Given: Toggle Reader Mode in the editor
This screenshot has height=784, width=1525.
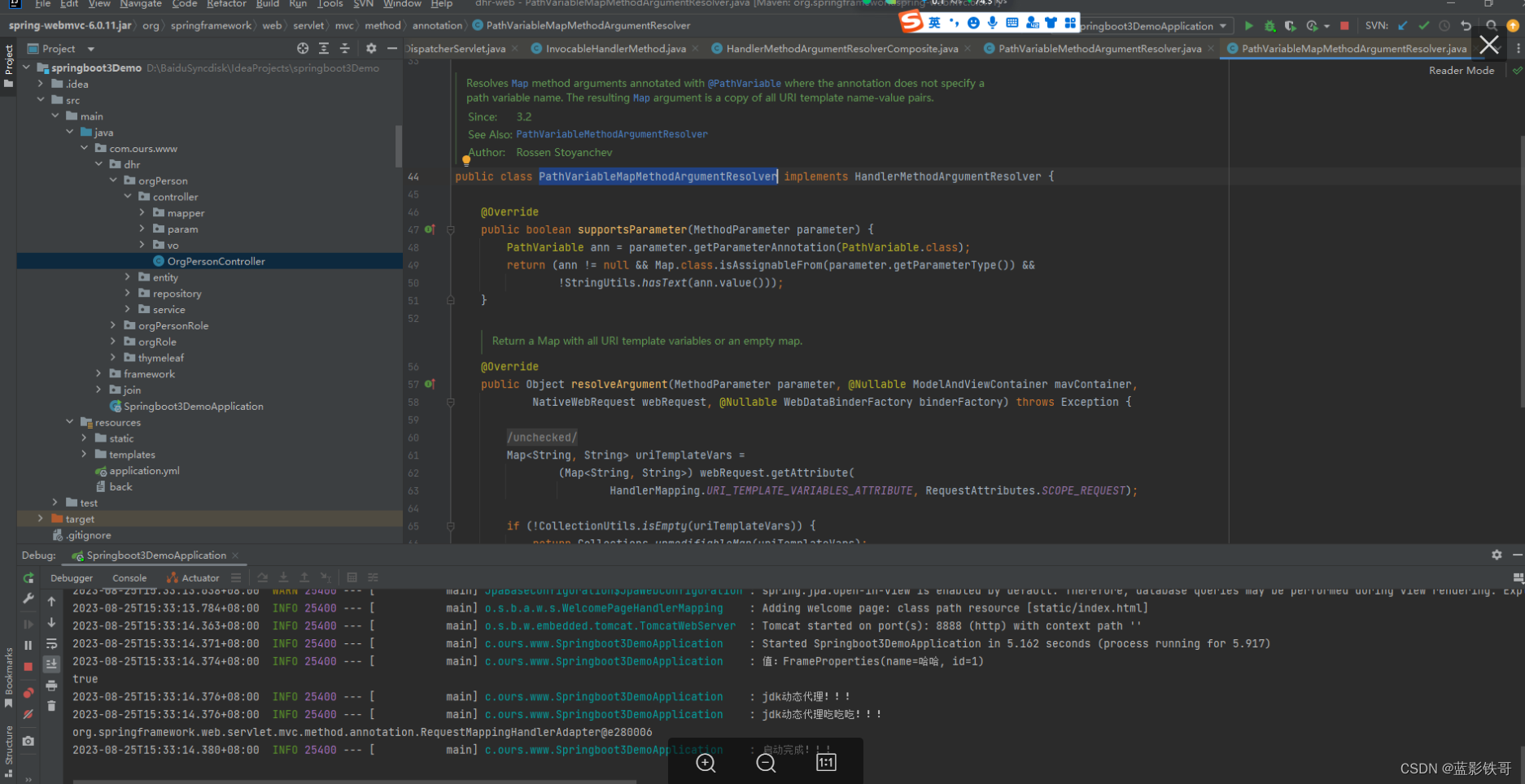Looking at the screenshot, I should (1462, 71).
